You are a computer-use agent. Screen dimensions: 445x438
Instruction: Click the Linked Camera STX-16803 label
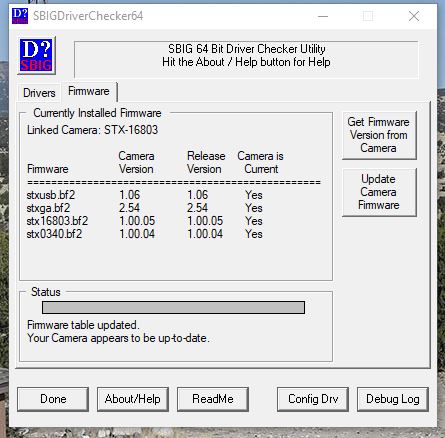(92, 130)
